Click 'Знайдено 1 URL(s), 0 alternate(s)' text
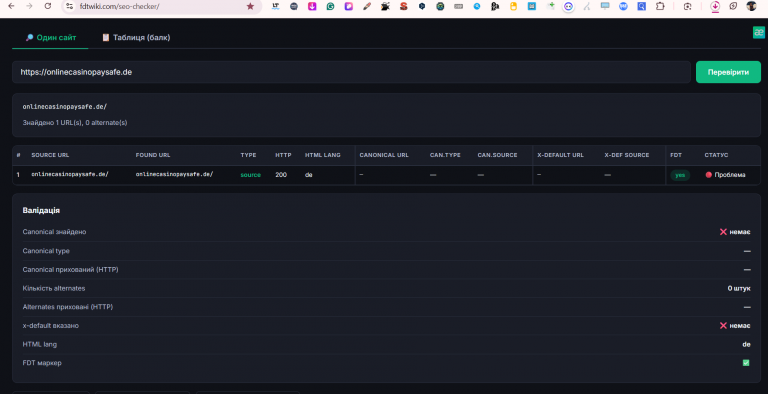Screen dimensions: 768x394 point(75,123)
